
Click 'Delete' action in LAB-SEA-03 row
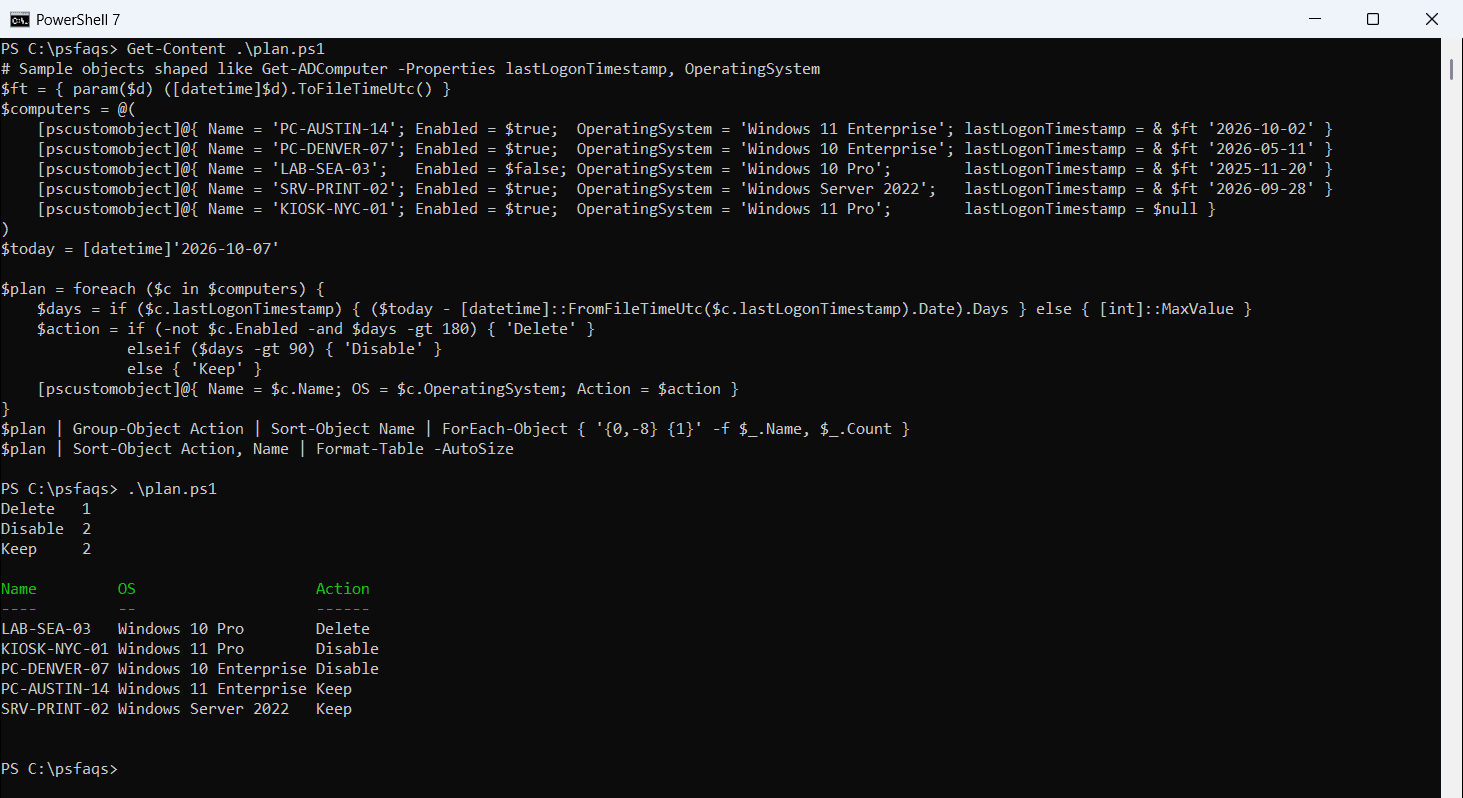click(x=343, y=629)
